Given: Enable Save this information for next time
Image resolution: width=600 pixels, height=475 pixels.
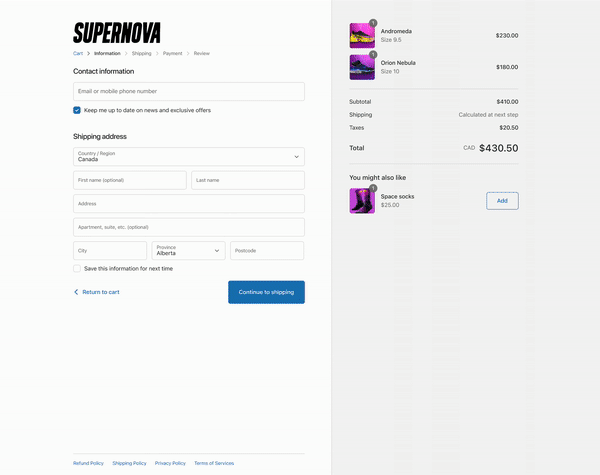Looking at the screenshot, I should 77,269.
